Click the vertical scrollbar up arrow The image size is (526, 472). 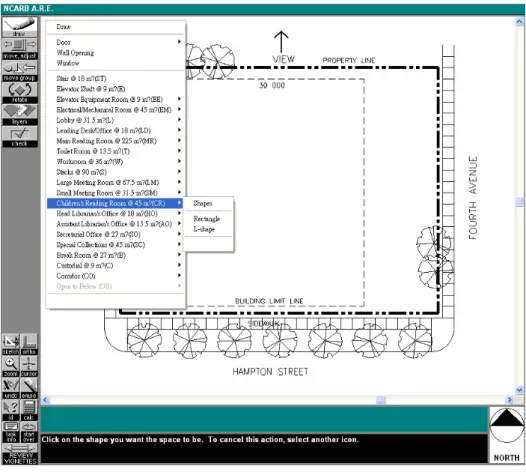click(x=519, y=22)
